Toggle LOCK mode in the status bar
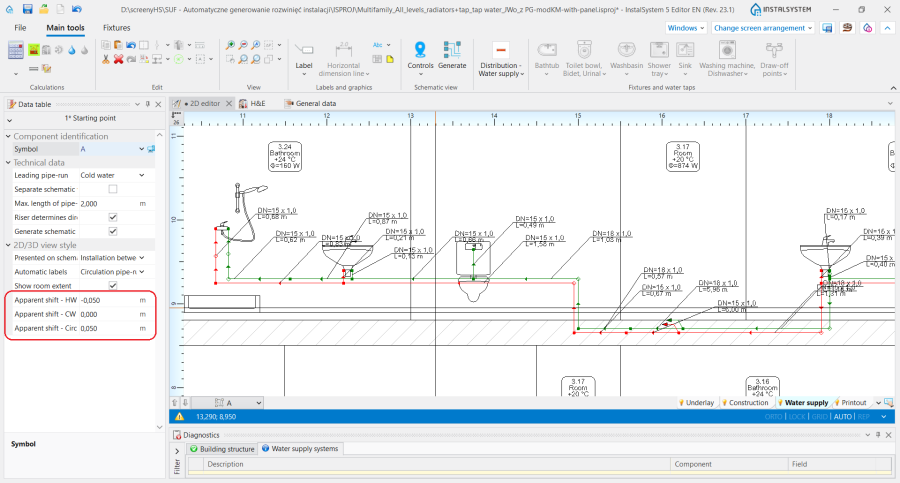Image resolution: width=900 pixels, height=483 pixels. [797, 417]
